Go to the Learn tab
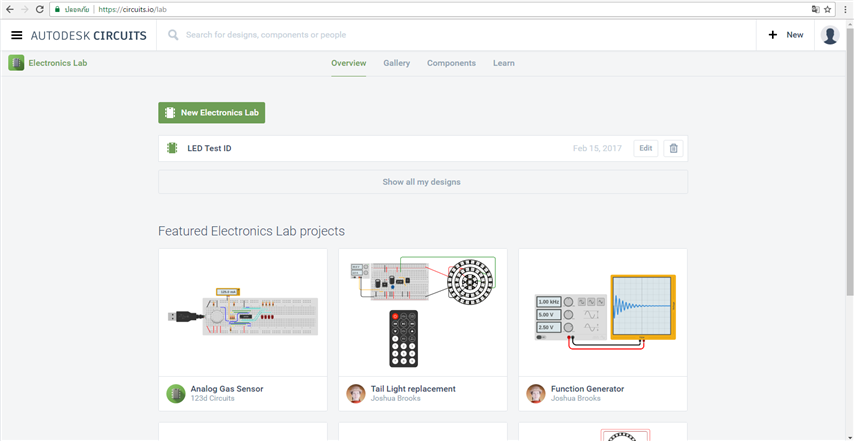Image resolution: width=854 pixels, height=441 pixels. 503,63
